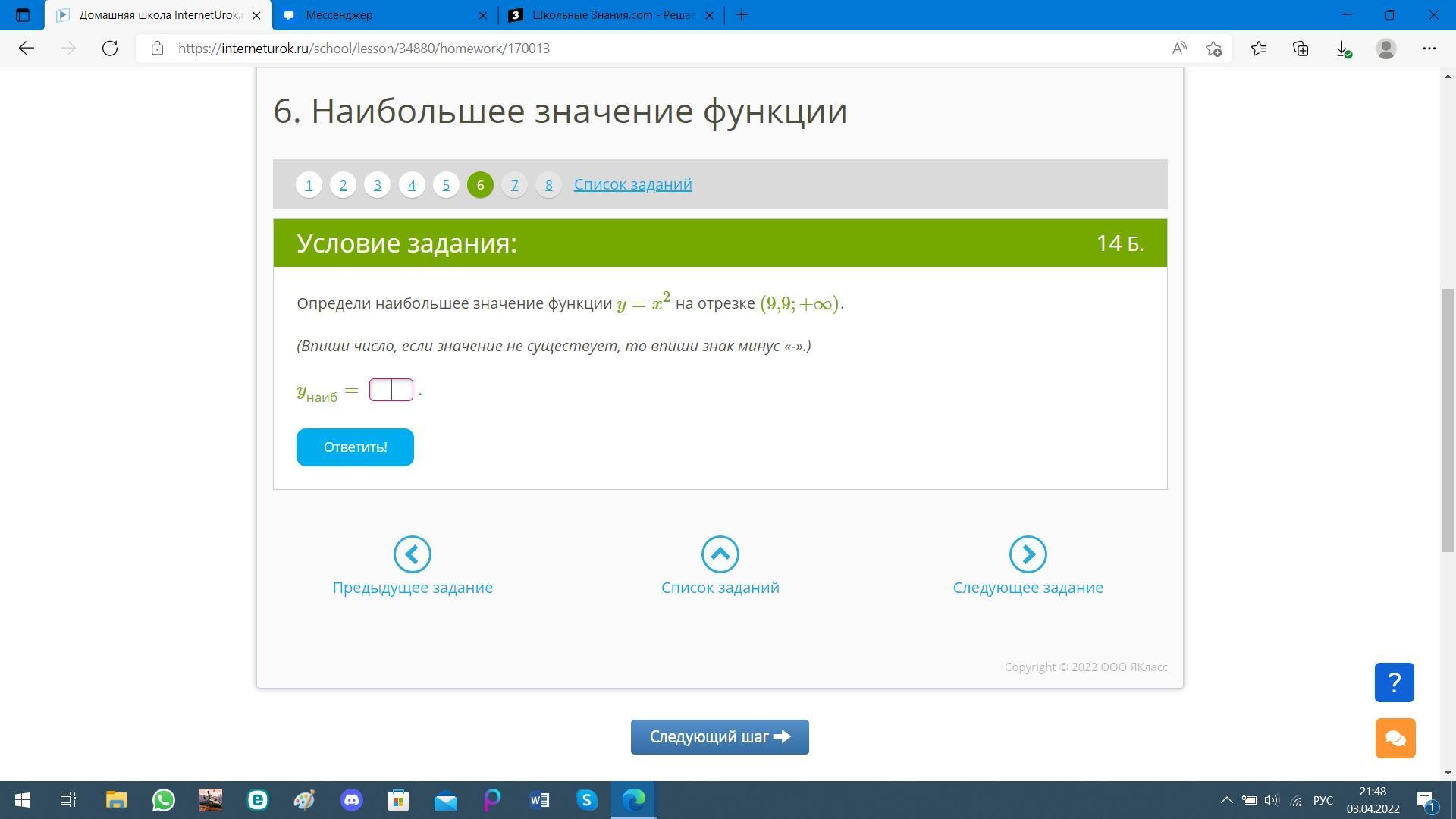Open the Список заданий link in number bar

pyautogui.click(x=632, y=184)
